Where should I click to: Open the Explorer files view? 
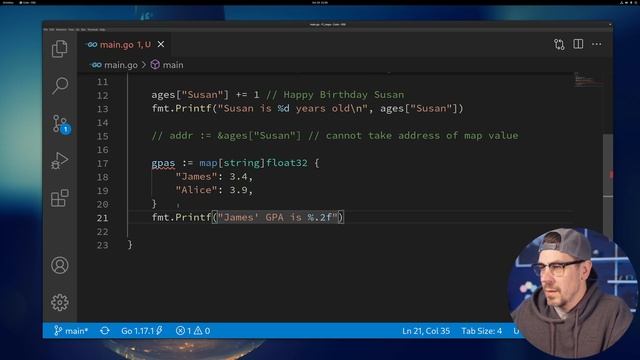[60, 49]
